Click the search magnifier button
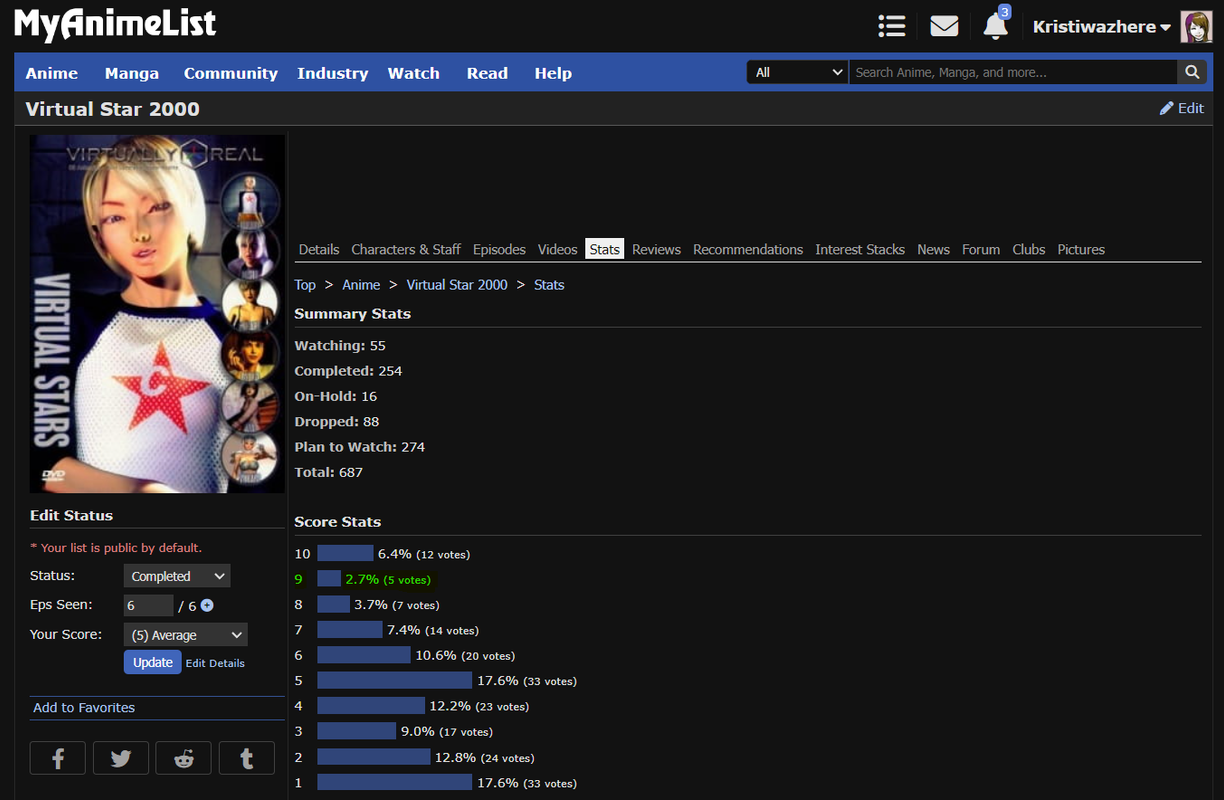The height and width of the screenshot is (800, 1224). click(1191, 72)
